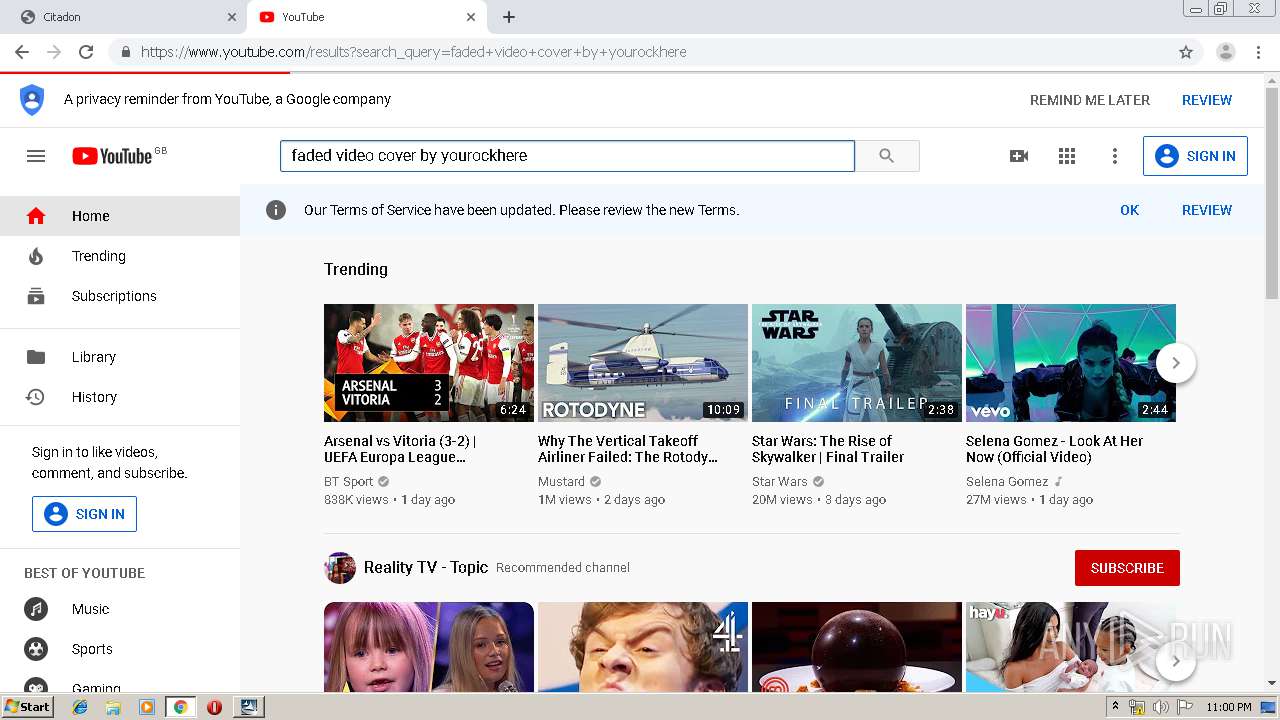1280x720 pixels.
Task: Open the create video camera icon
Action: (1019, 156)
